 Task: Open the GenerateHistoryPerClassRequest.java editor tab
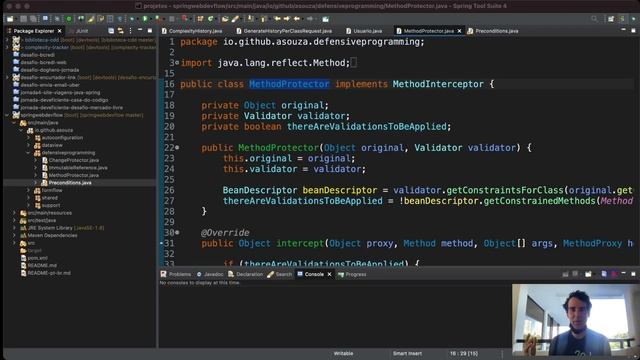click(x=284, y=31)
